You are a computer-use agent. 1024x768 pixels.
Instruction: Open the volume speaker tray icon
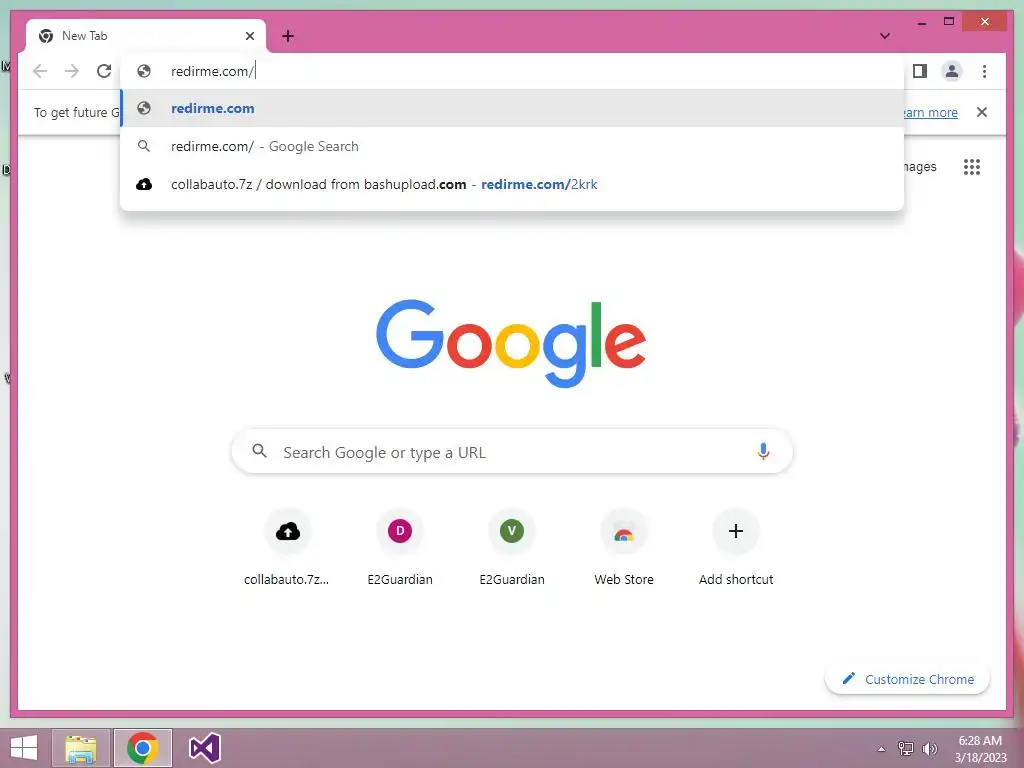tap(929, 748)
